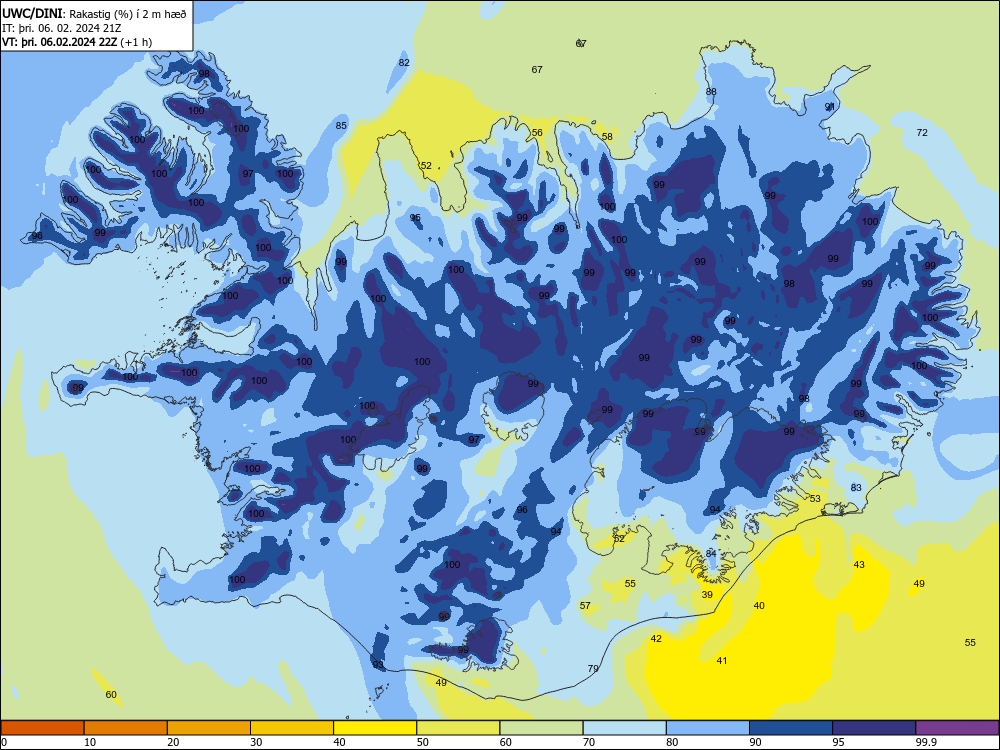Click the 95–99.9 navy legend swatch

point(874,728)
